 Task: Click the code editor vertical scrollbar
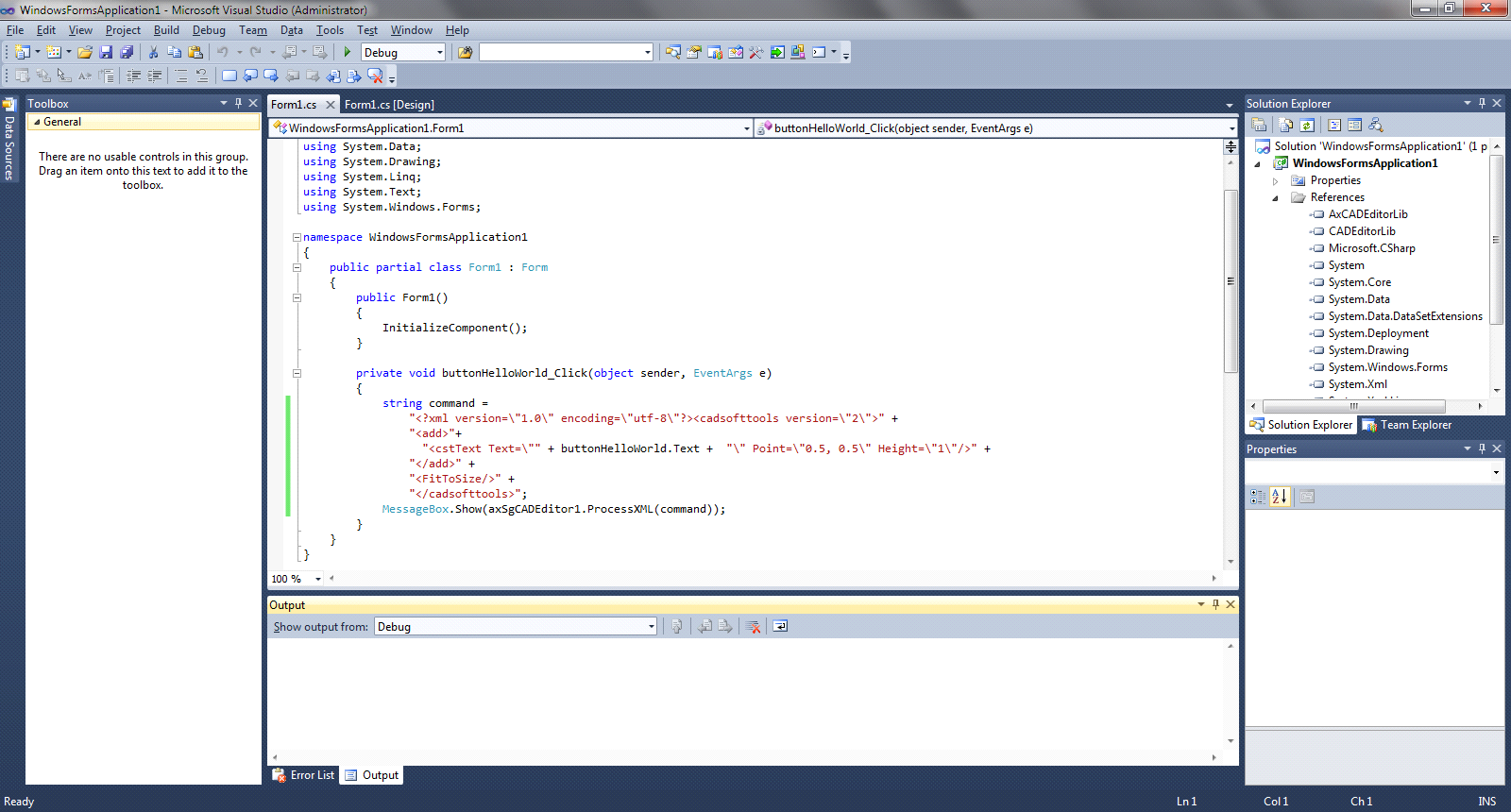tap(1231, 280)
